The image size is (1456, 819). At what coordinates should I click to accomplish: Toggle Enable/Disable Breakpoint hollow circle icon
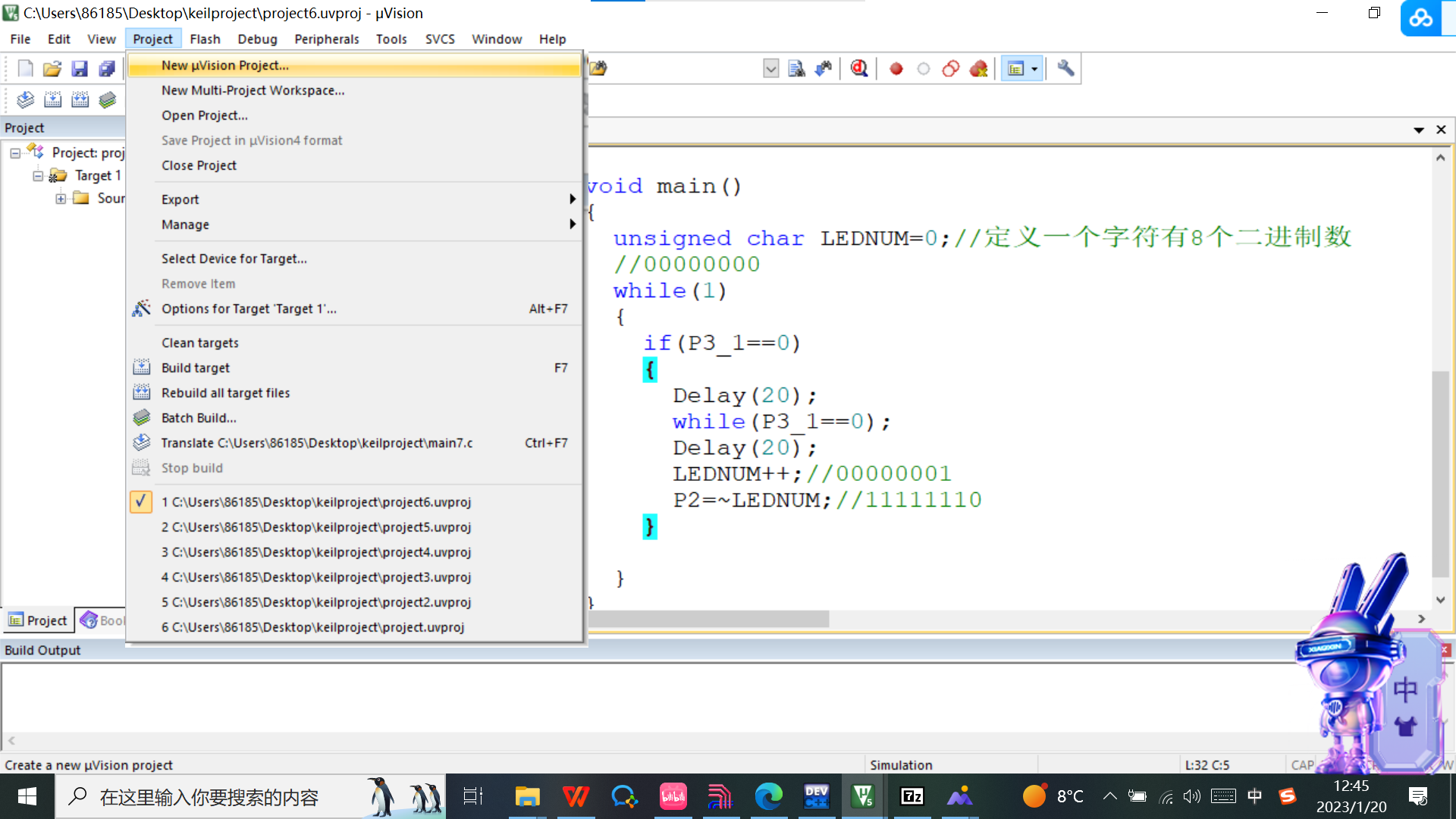(924, 69)
